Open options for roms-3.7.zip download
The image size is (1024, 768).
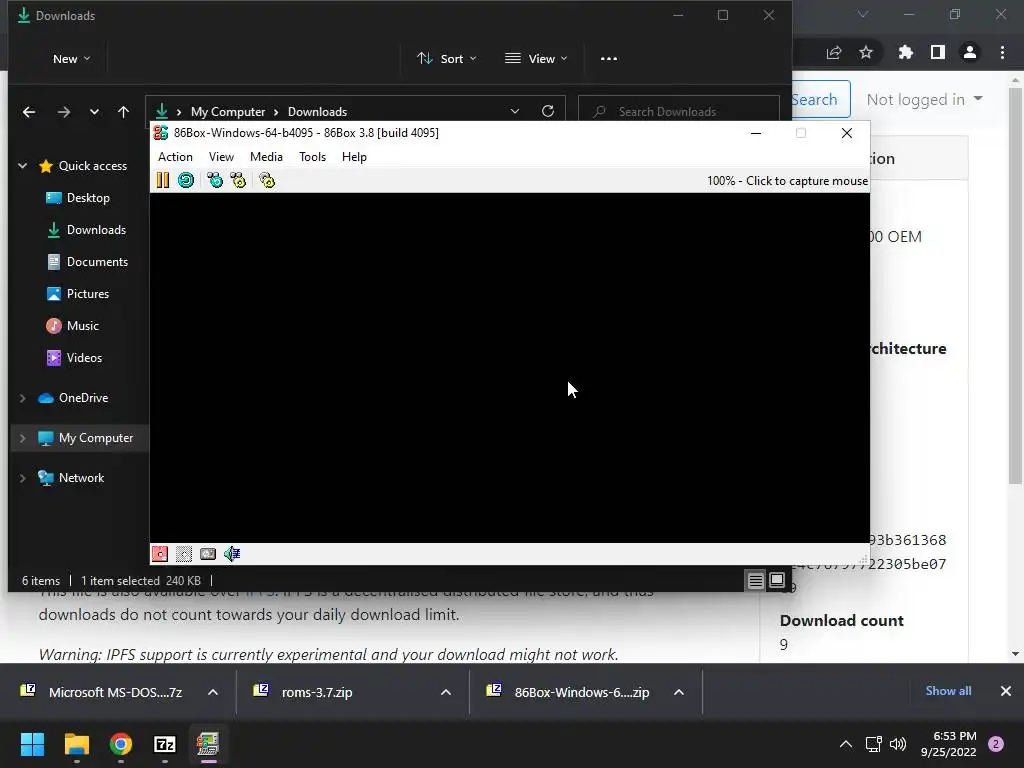point(446,692)
